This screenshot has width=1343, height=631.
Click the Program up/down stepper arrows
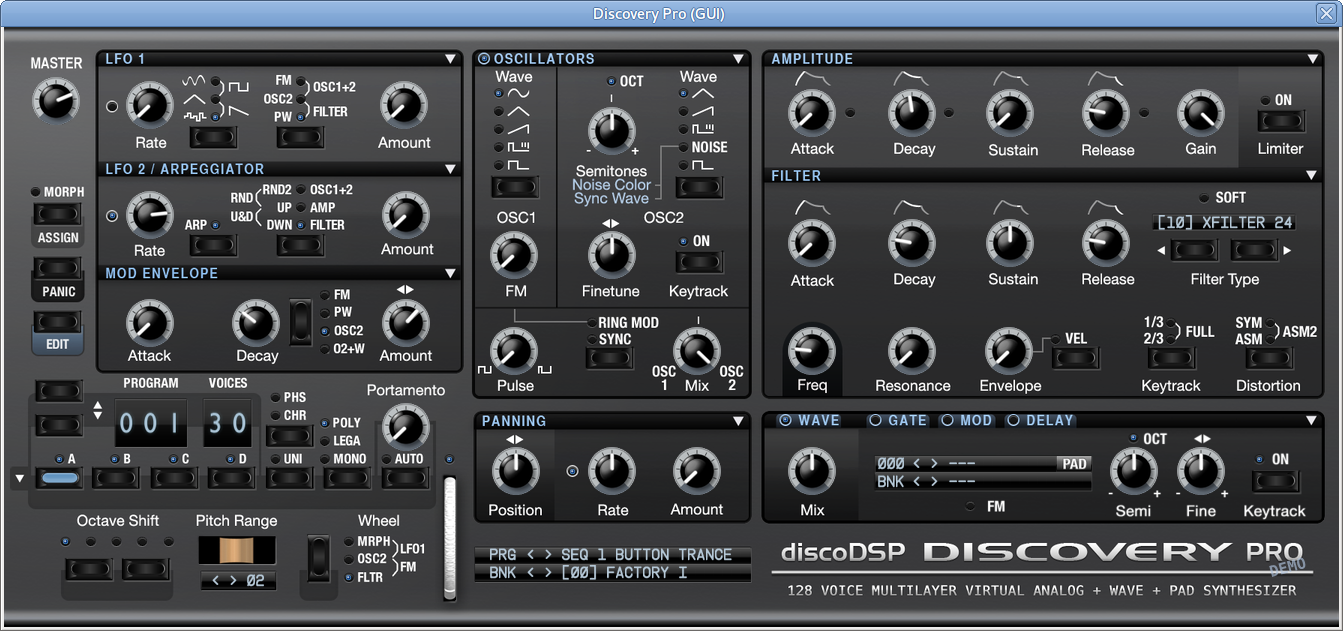(x=97, y=410)
